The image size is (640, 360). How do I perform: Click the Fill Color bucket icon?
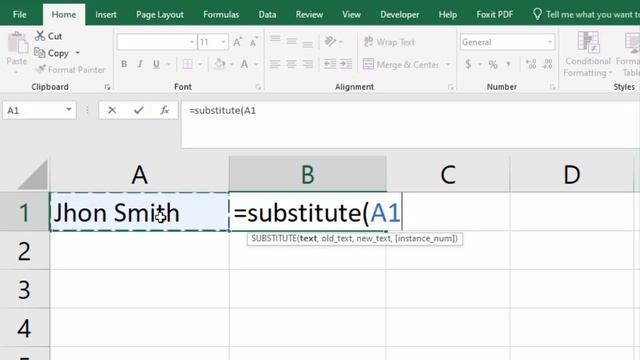coord(220,64)
